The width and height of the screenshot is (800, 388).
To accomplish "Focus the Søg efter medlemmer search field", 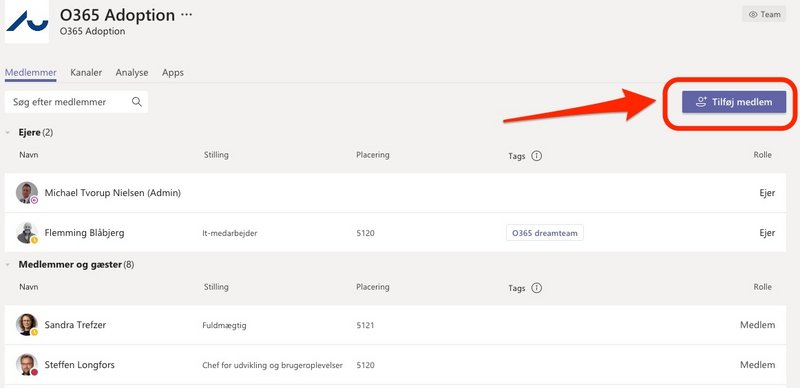I will click(77, 102).
